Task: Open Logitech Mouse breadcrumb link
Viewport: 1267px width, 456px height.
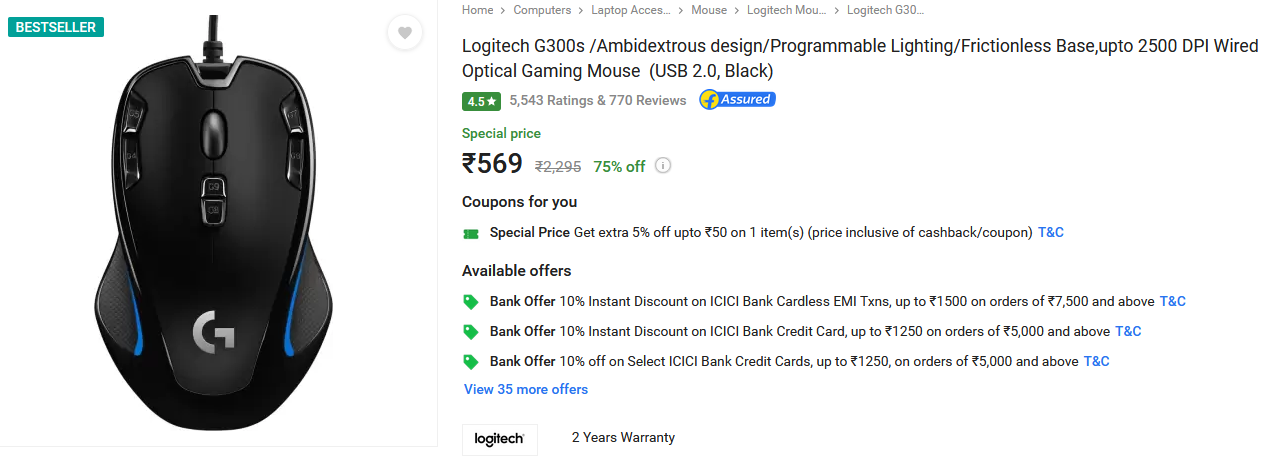Action: click(x=787, y=10)
